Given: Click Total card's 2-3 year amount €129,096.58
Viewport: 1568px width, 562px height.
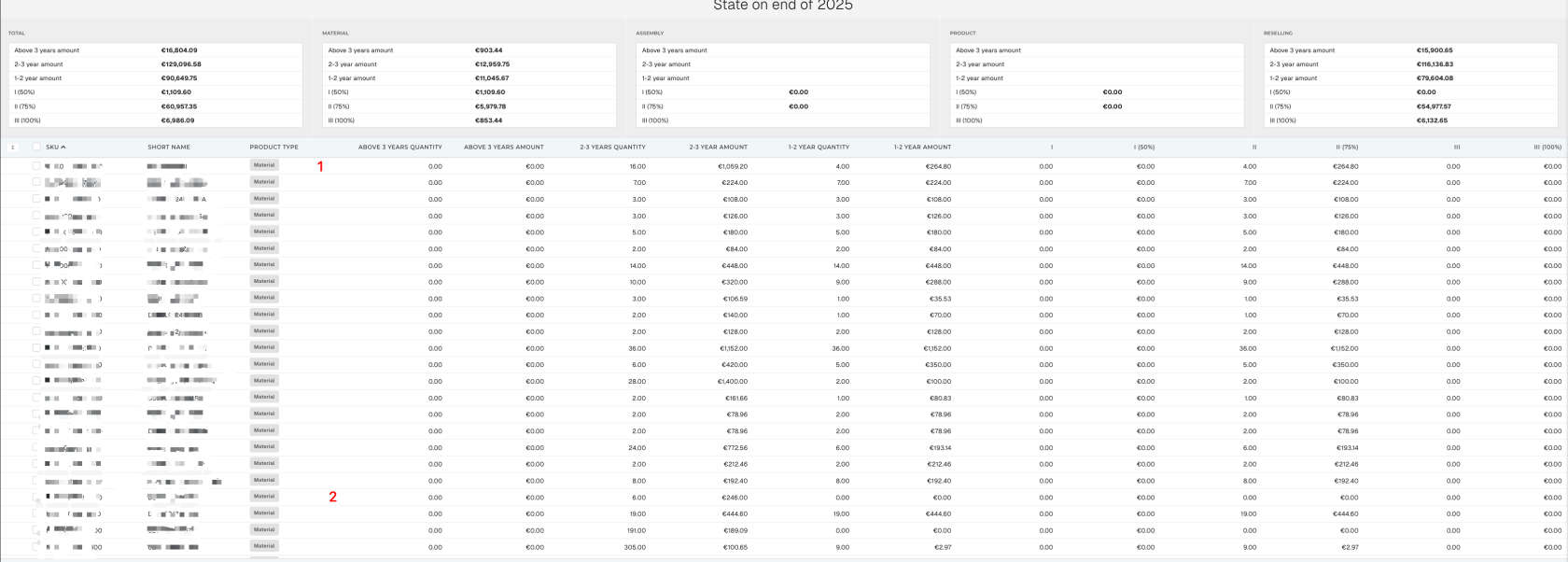Looking at the screenshot, I should click(181, 64).
